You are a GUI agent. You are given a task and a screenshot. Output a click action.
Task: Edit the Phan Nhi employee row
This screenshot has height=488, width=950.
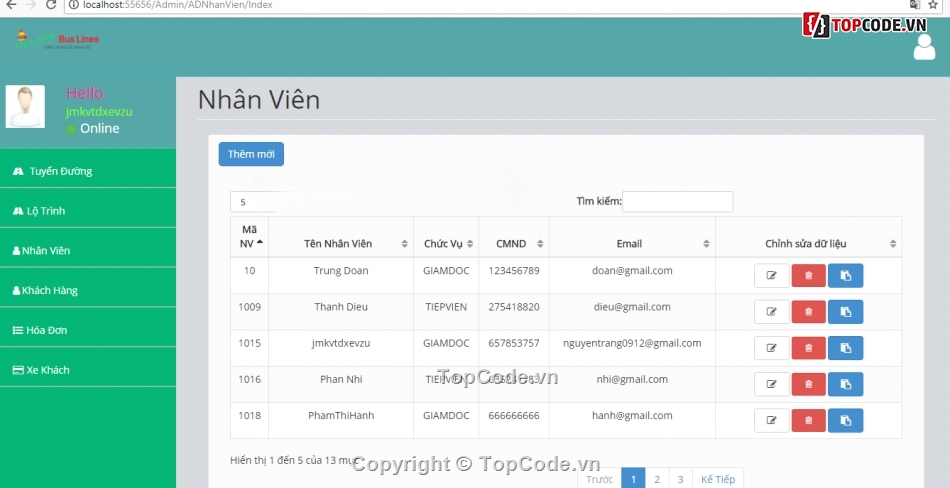coord(771,384)
